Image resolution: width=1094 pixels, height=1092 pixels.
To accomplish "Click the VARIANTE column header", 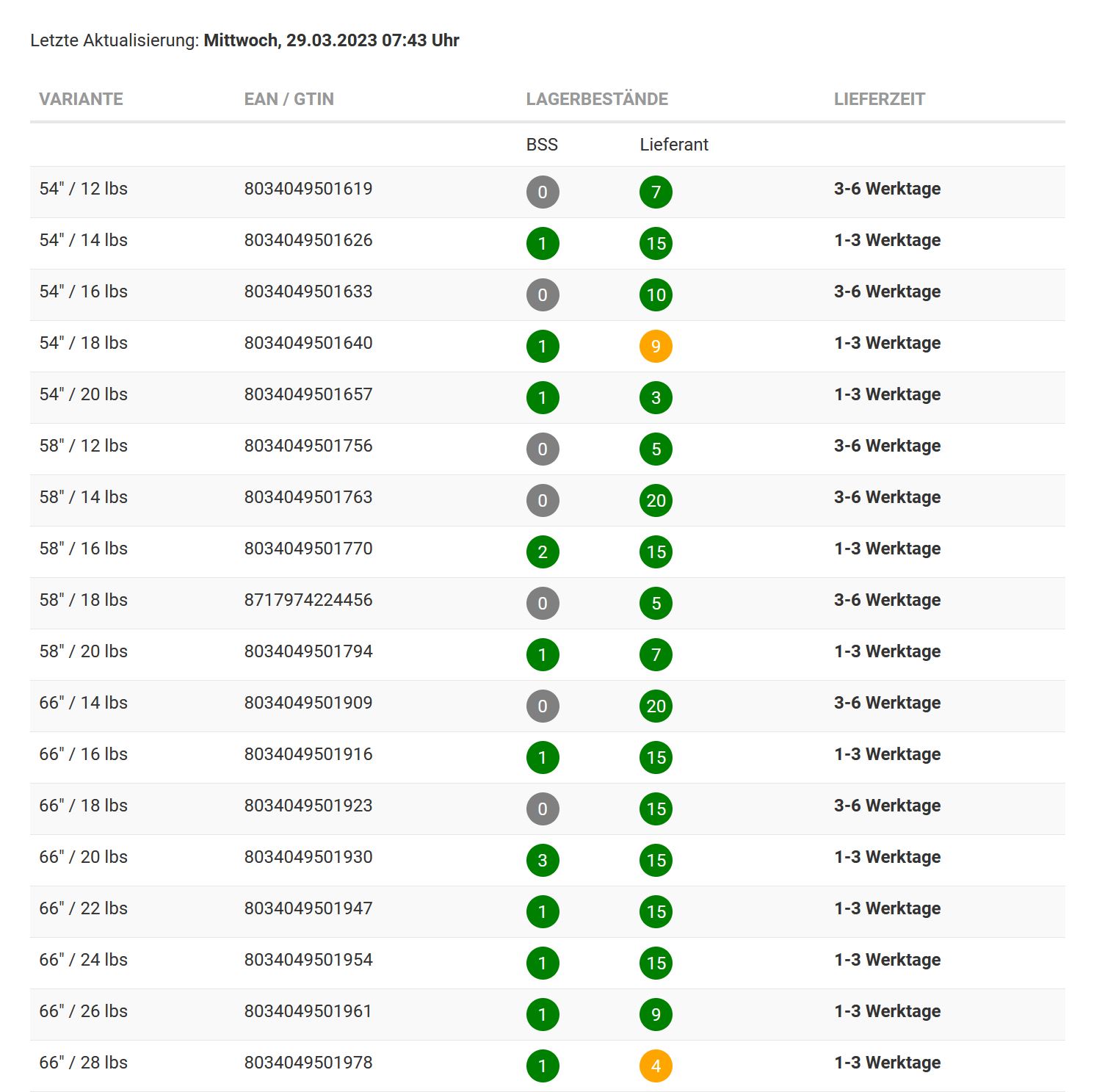I will (81, 99).
